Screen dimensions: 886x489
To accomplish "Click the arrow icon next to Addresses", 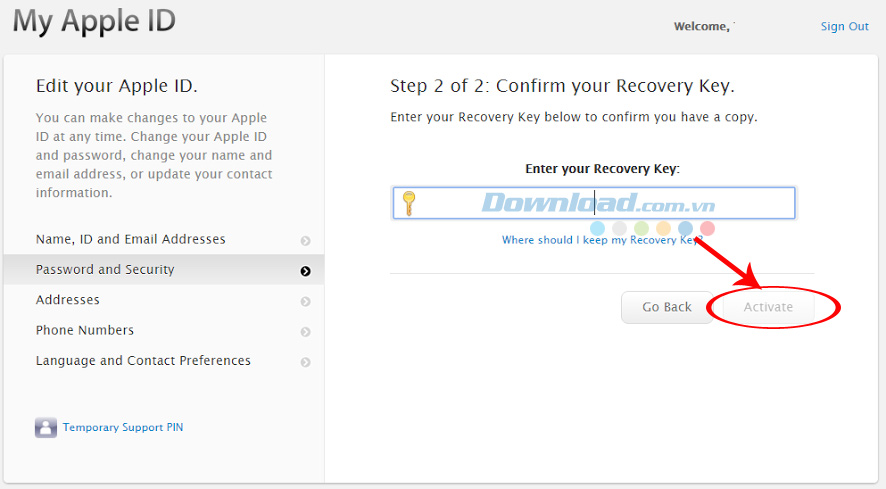I will pos(305,301).
